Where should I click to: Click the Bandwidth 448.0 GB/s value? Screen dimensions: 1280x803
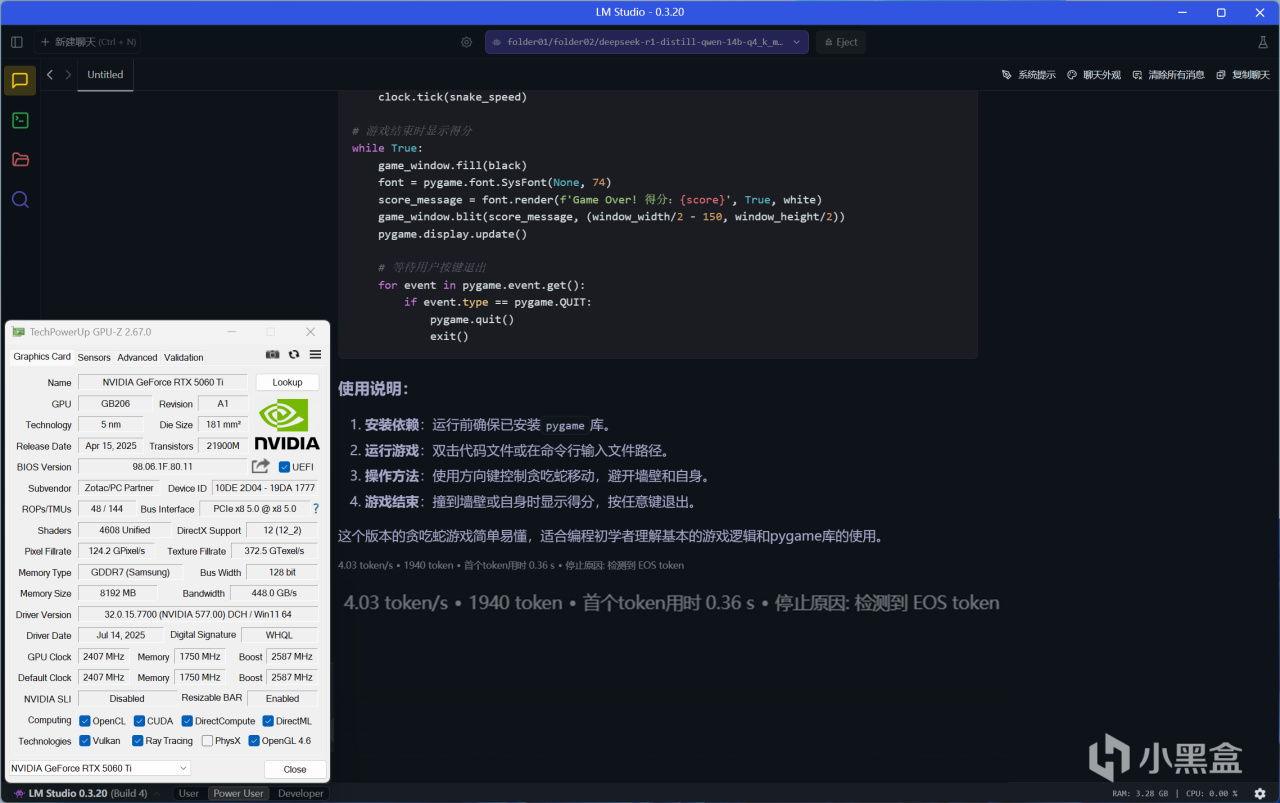click(x=275, y=593)
